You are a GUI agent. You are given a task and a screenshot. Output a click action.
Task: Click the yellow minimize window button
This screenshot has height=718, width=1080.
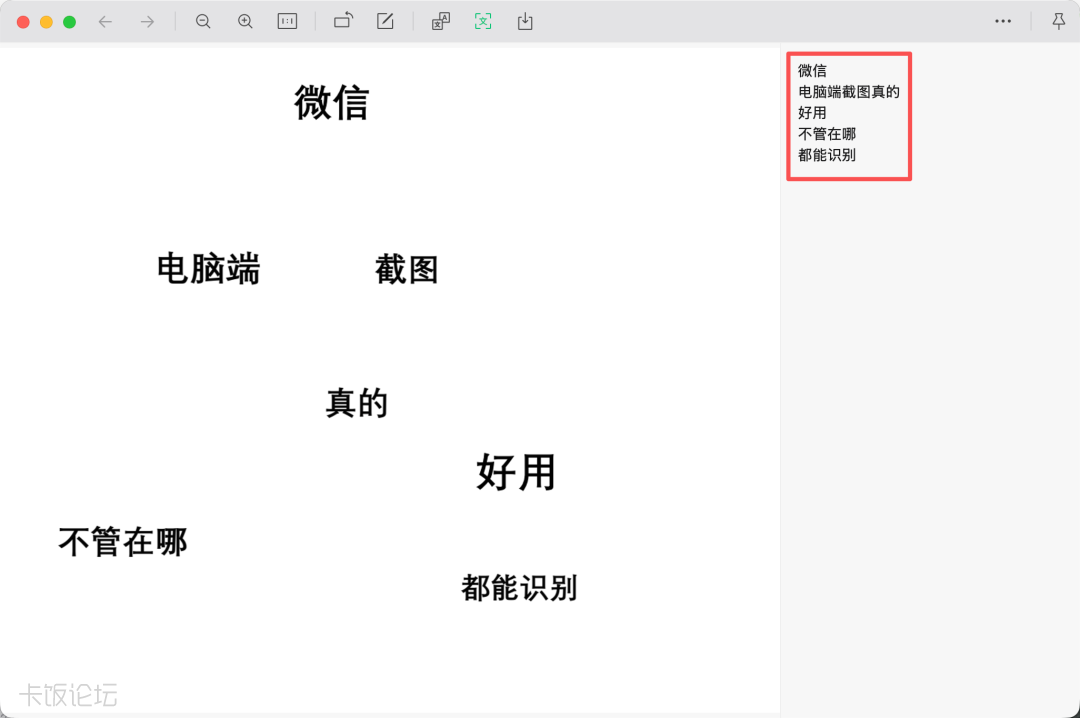[x=46, y=22]
